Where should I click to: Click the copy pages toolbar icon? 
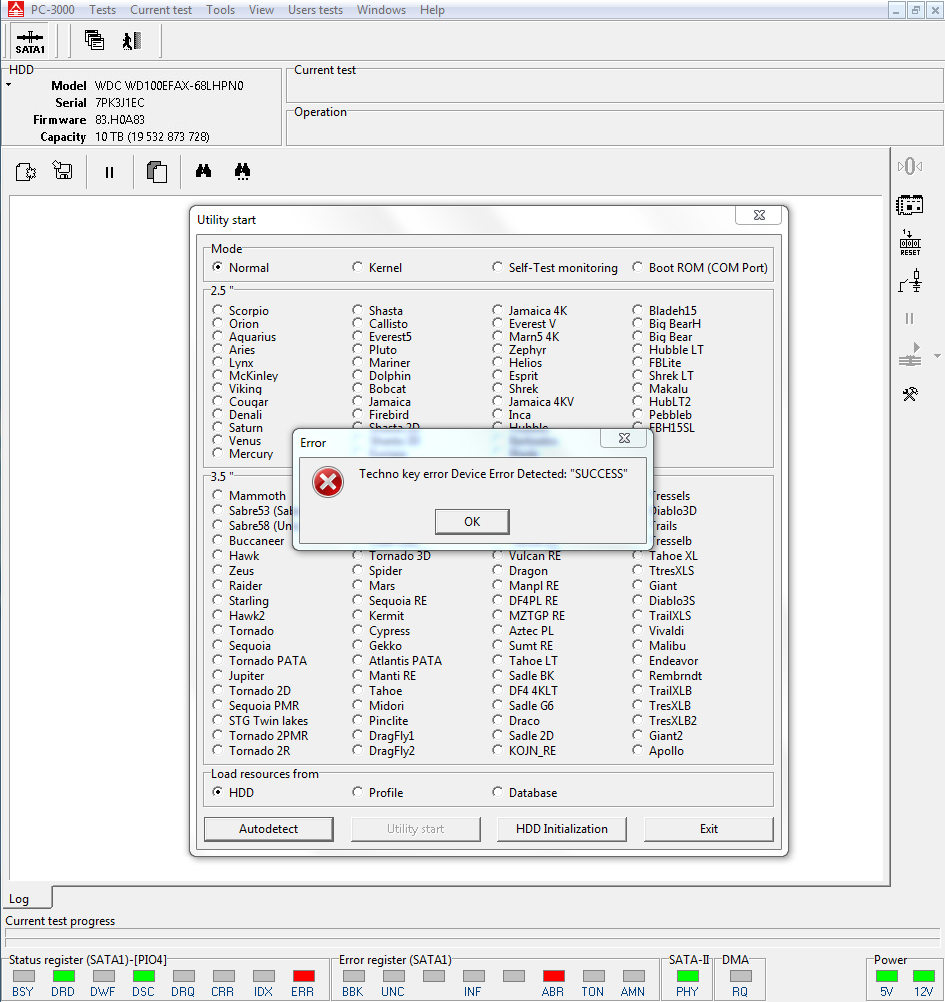(157, 172)
